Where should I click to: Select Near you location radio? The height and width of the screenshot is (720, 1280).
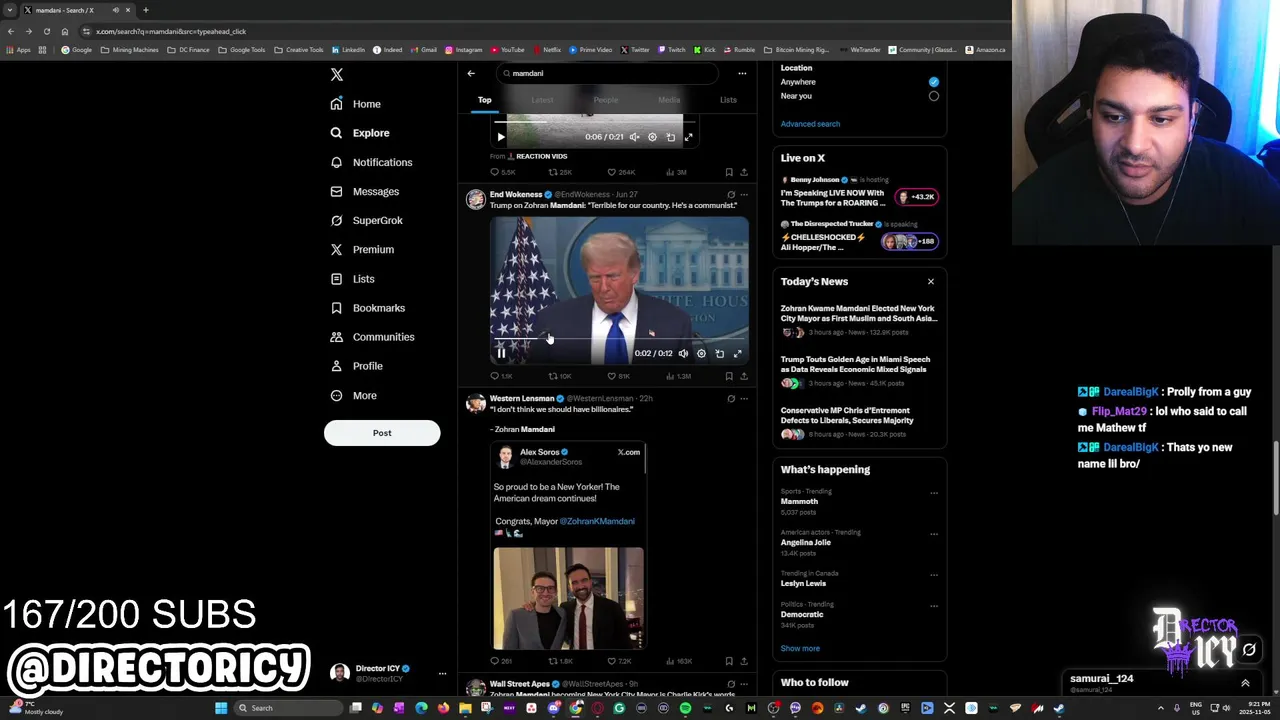pos(934,96)
